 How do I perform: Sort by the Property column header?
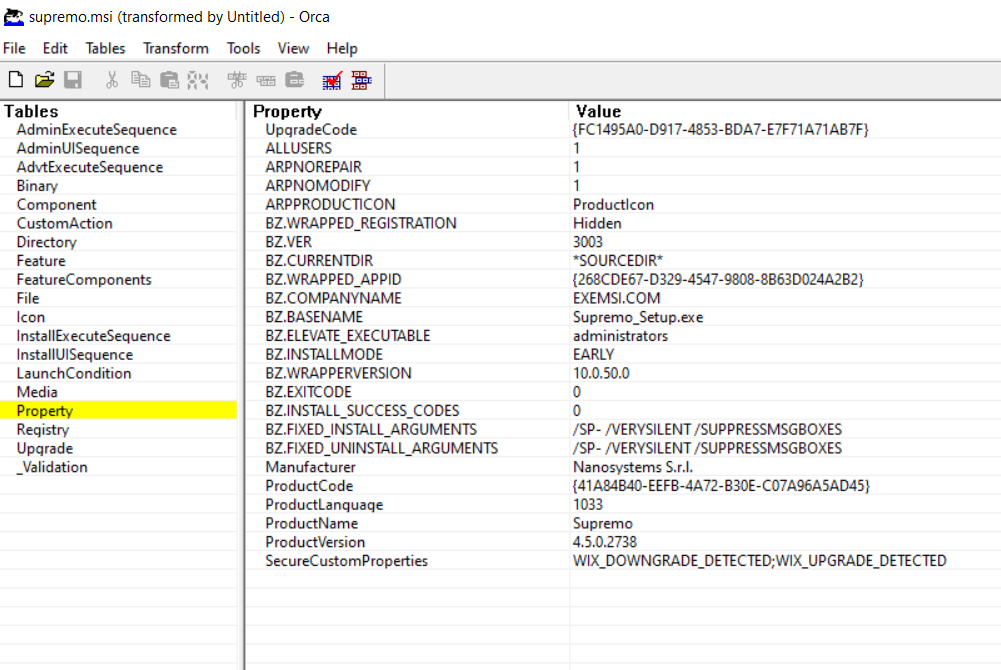pyautogui.click(x=287, y=111)
